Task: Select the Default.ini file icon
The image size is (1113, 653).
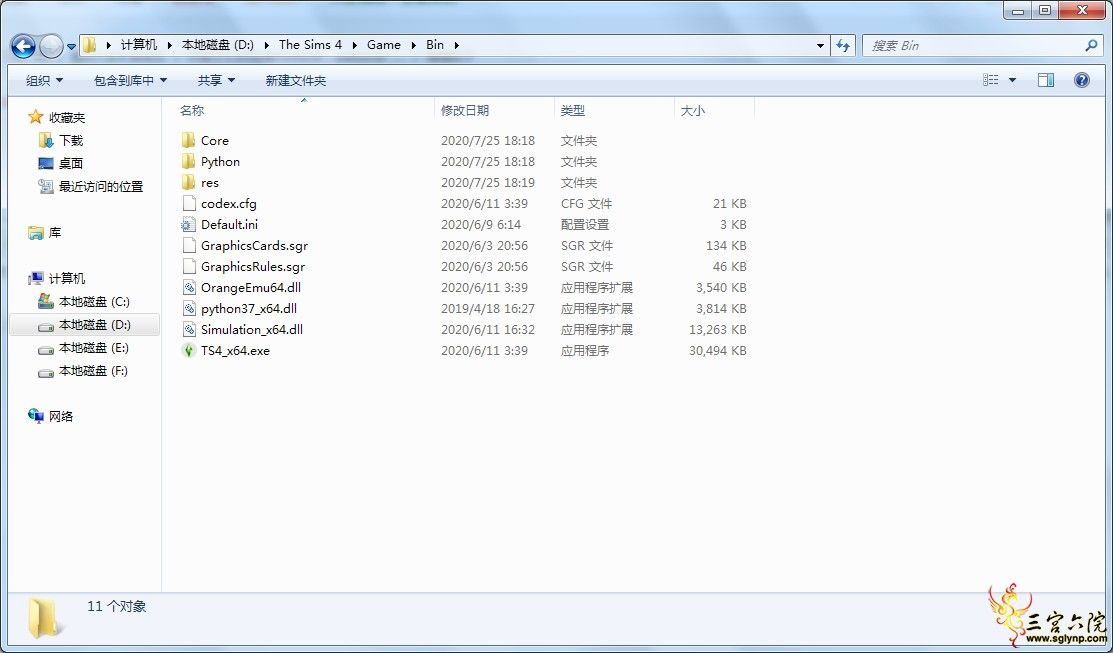Action: (188, 225)
